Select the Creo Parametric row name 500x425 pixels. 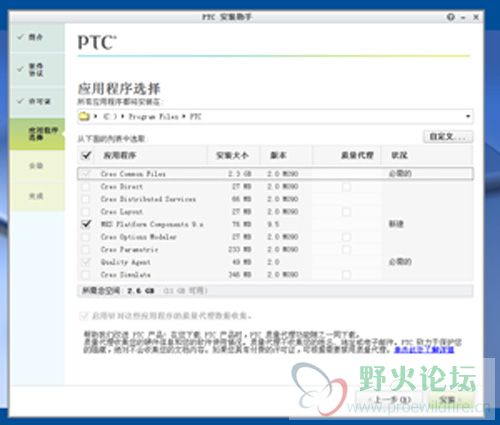click(x=129, y=249)
